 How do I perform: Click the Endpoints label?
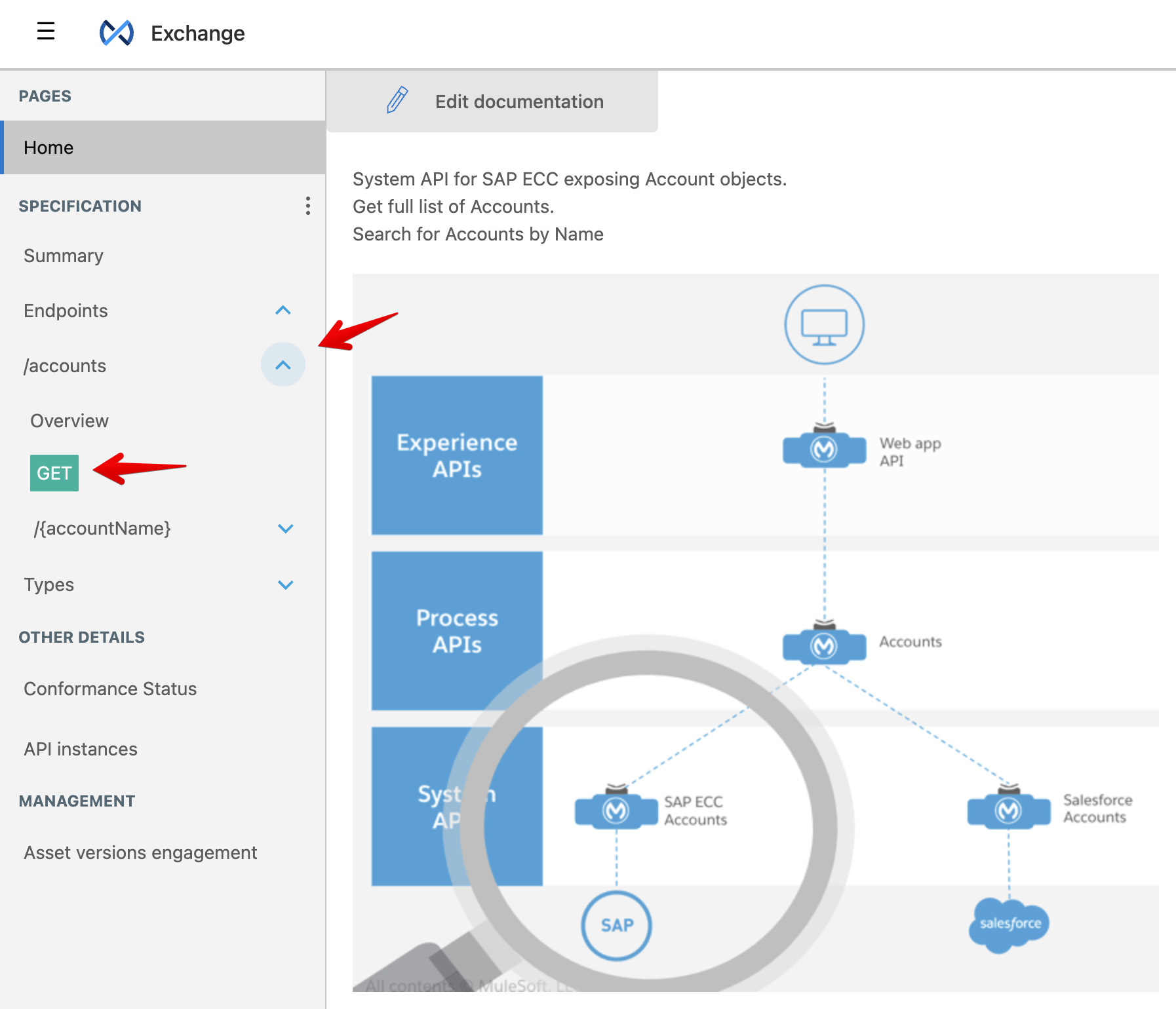66,311
